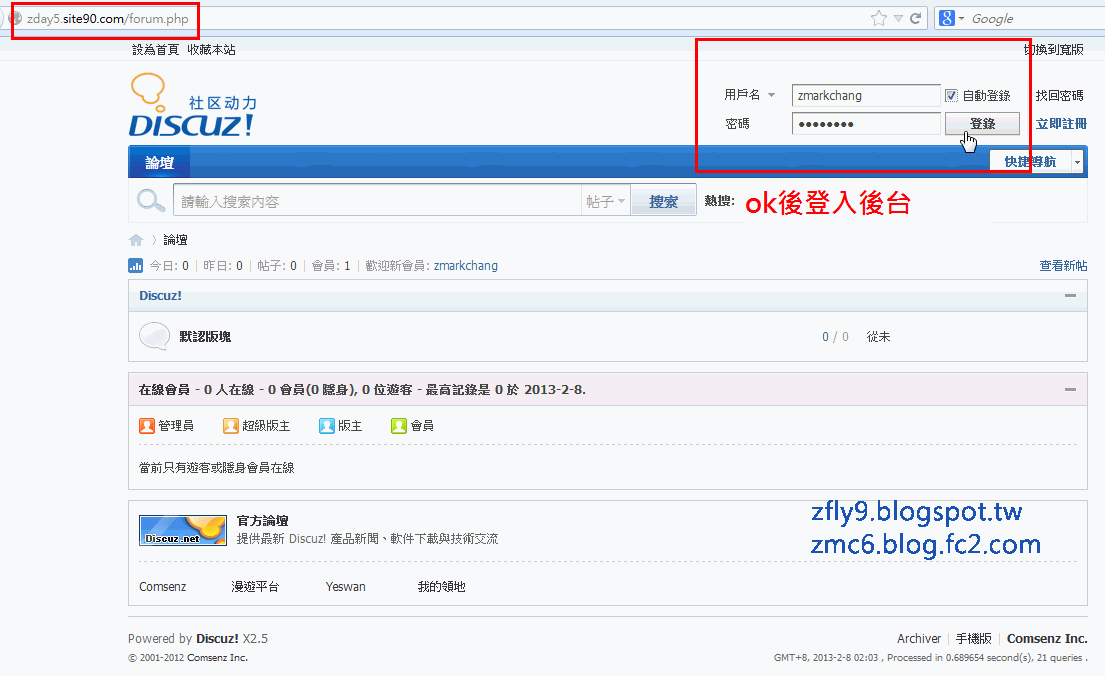Click the 登錄 button
The height and width of the screenshot is (676, 1105).
click(x=982, y=123)
